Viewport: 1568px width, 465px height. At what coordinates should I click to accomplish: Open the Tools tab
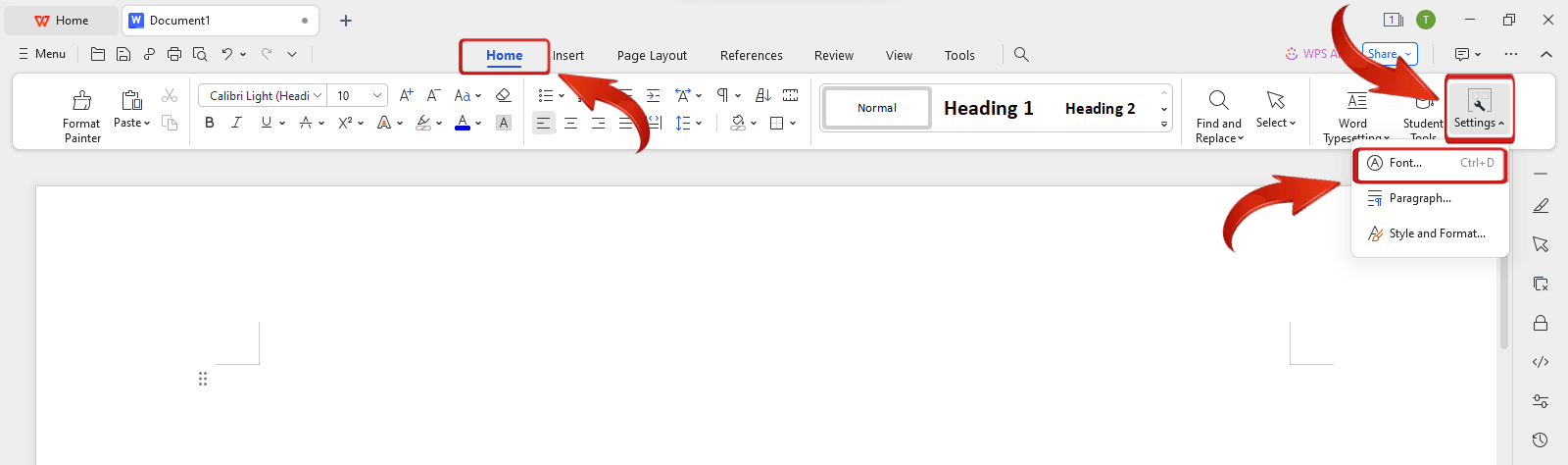(x=959, y=56)
